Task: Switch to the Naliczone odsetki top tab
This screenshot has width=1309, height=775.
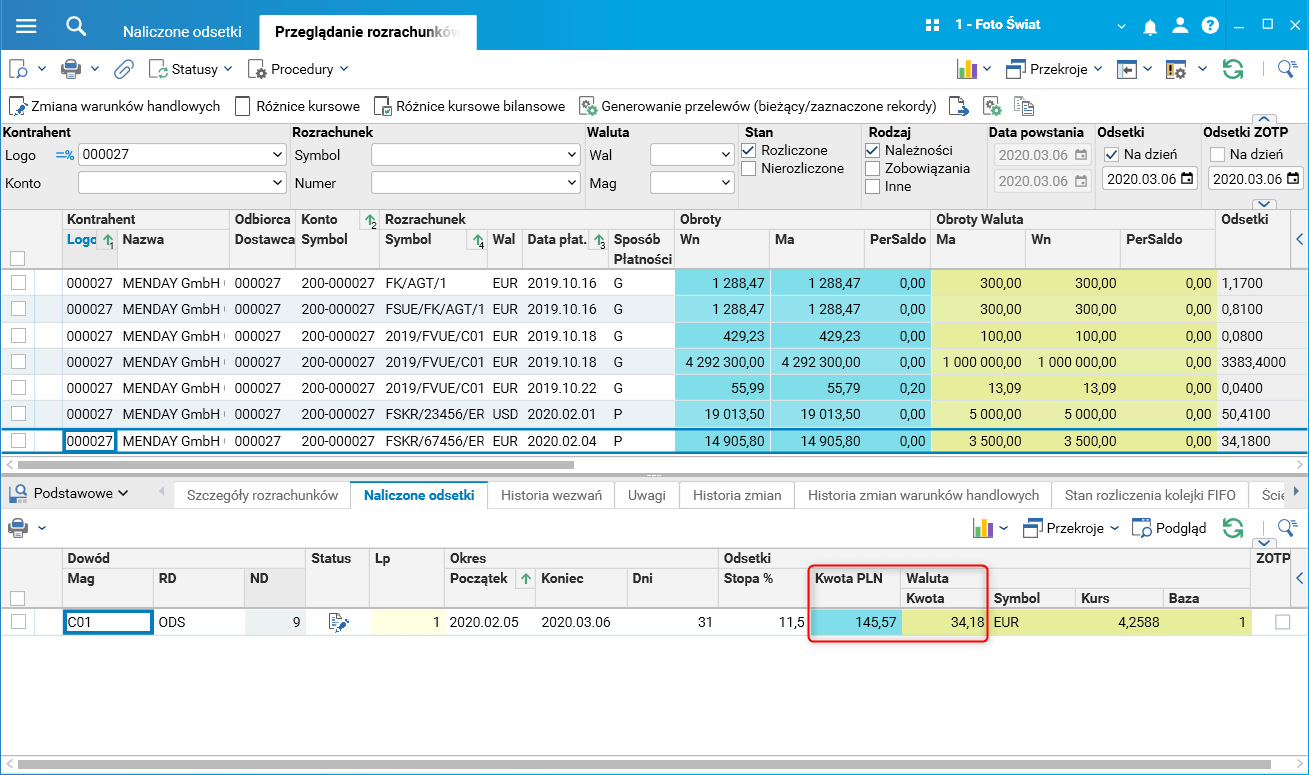Action: 182,31
